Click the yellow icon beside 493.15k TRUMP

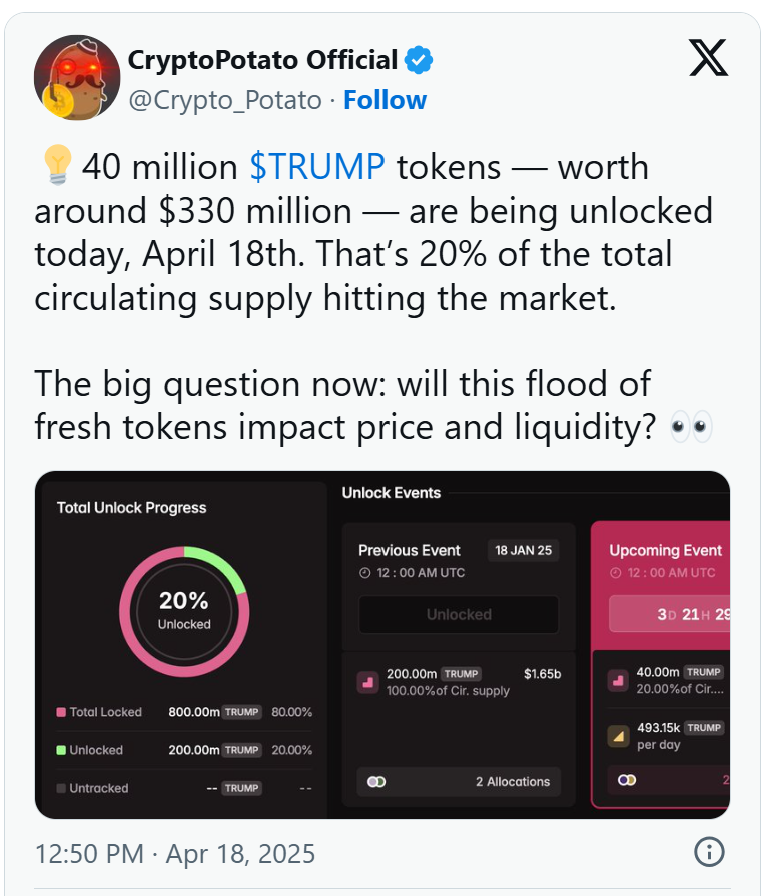point(619,736)
